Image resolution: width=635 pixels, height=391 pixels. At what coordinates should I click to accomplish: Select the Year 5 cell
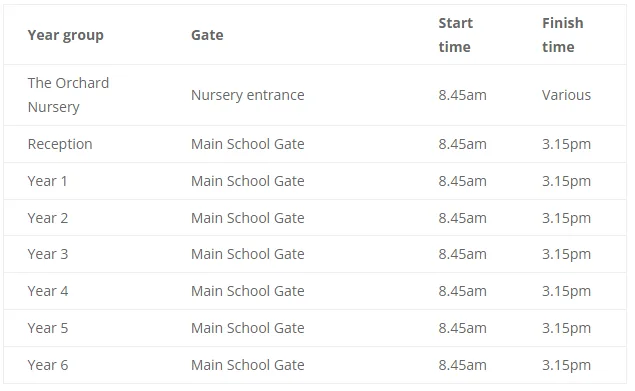coord(48,328)
